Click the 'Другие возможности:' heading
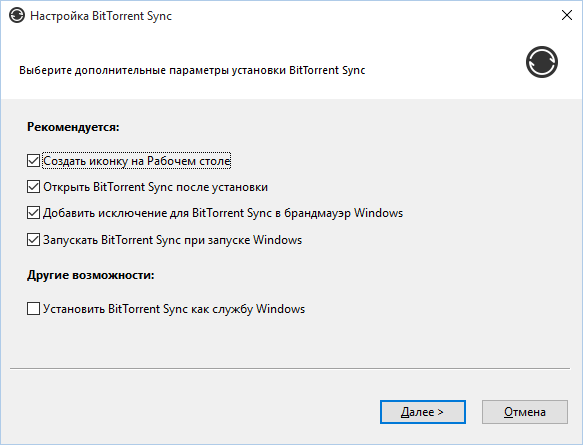 coord(91,275)
